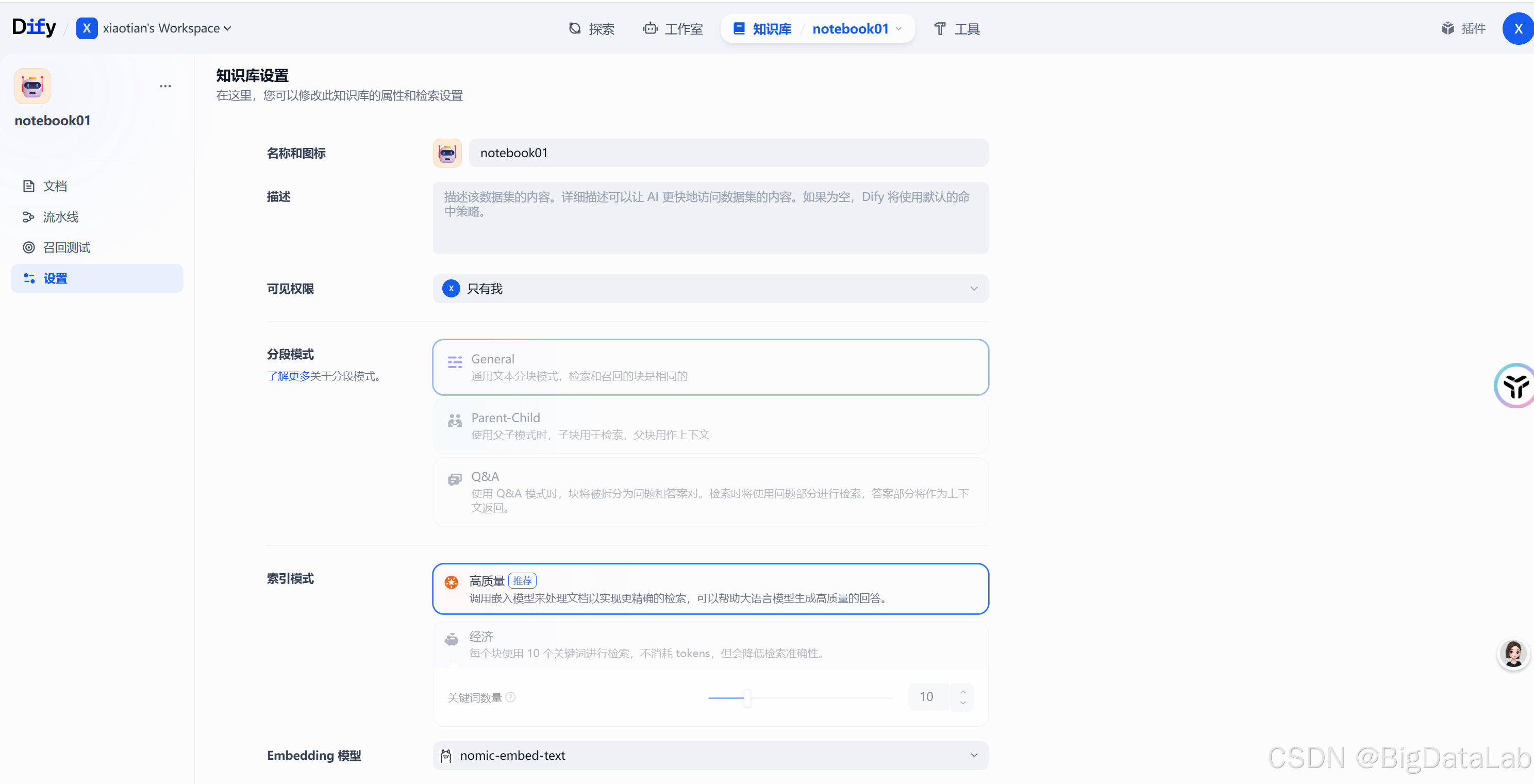Select 设置 in the sidebar
This screenshot has height=784, width=1534.
point(97,278)
